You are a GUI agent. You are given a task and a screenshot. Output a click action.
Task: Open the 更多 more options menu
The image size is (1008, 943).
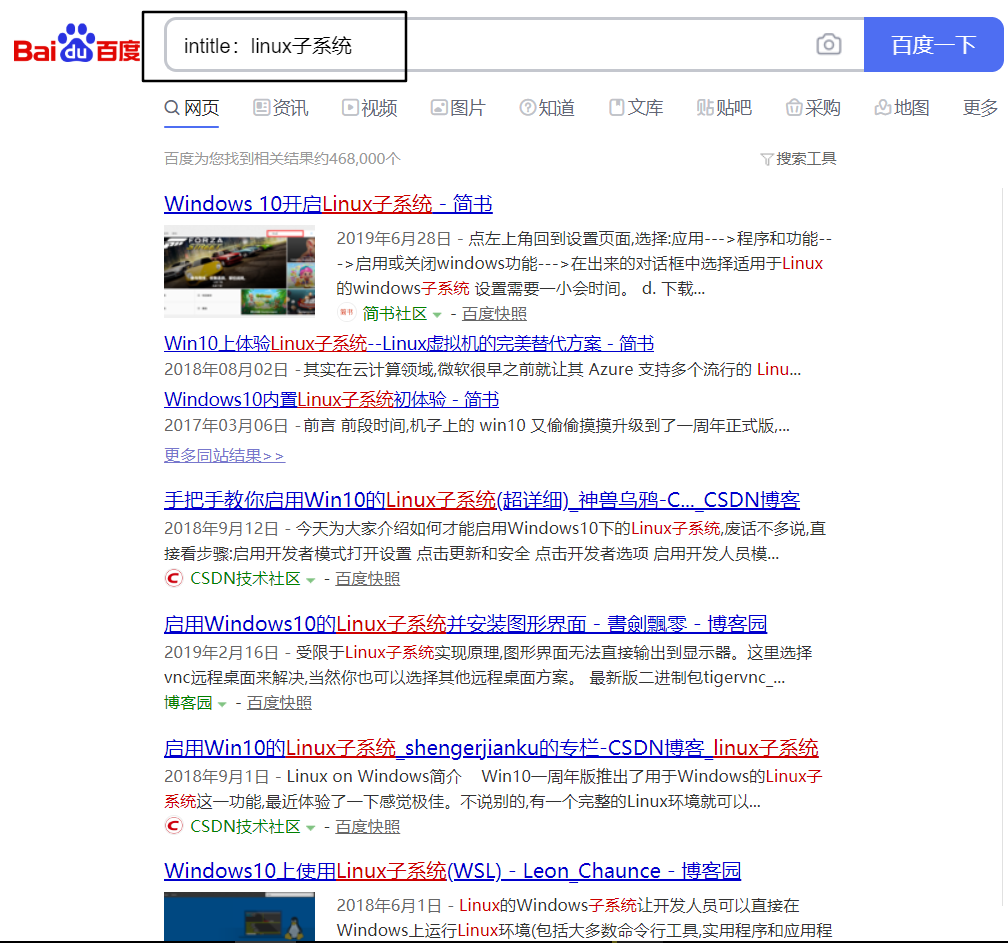point(979,107)
